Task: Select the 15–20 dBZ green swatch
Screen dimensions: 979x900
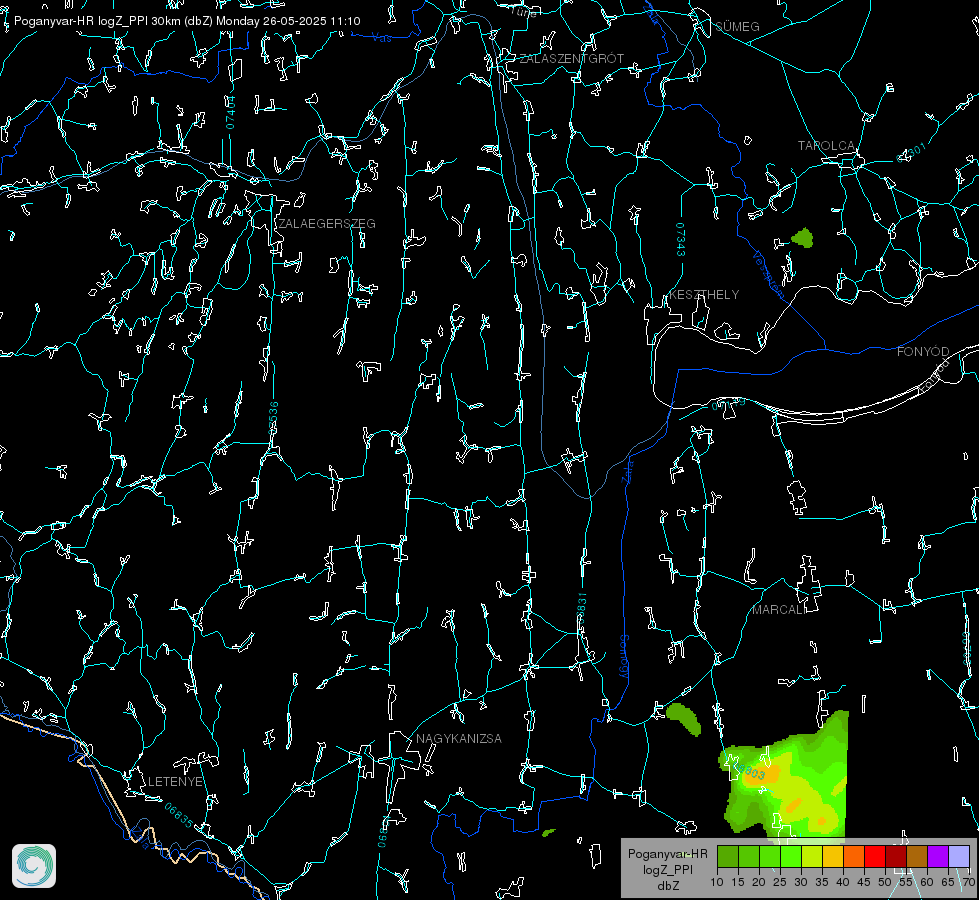Action: (749, 856)
